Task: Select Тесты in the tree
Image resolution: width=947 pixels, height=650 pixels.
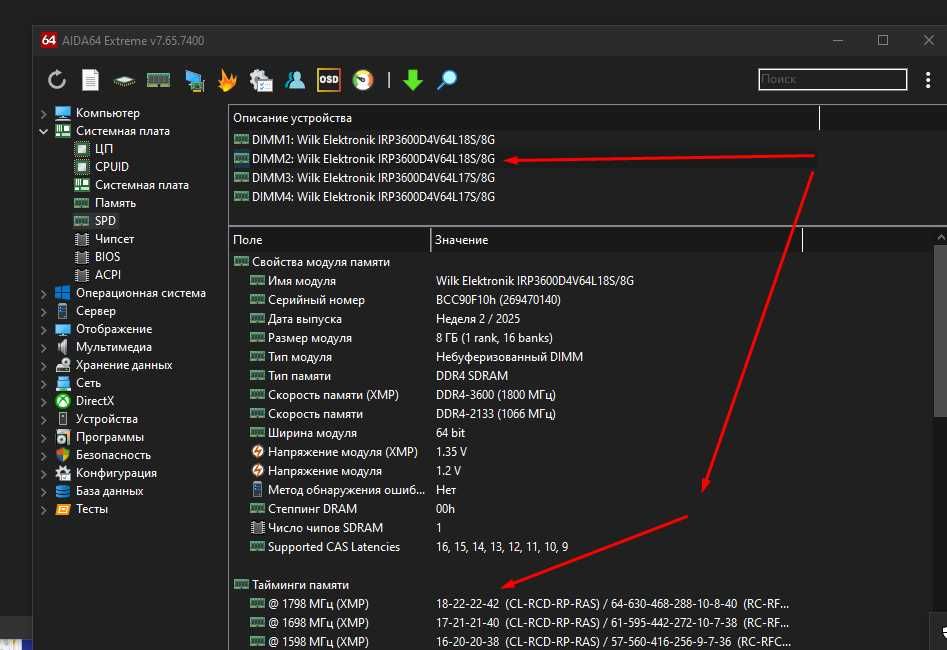Action: click(x=92, y=509)
